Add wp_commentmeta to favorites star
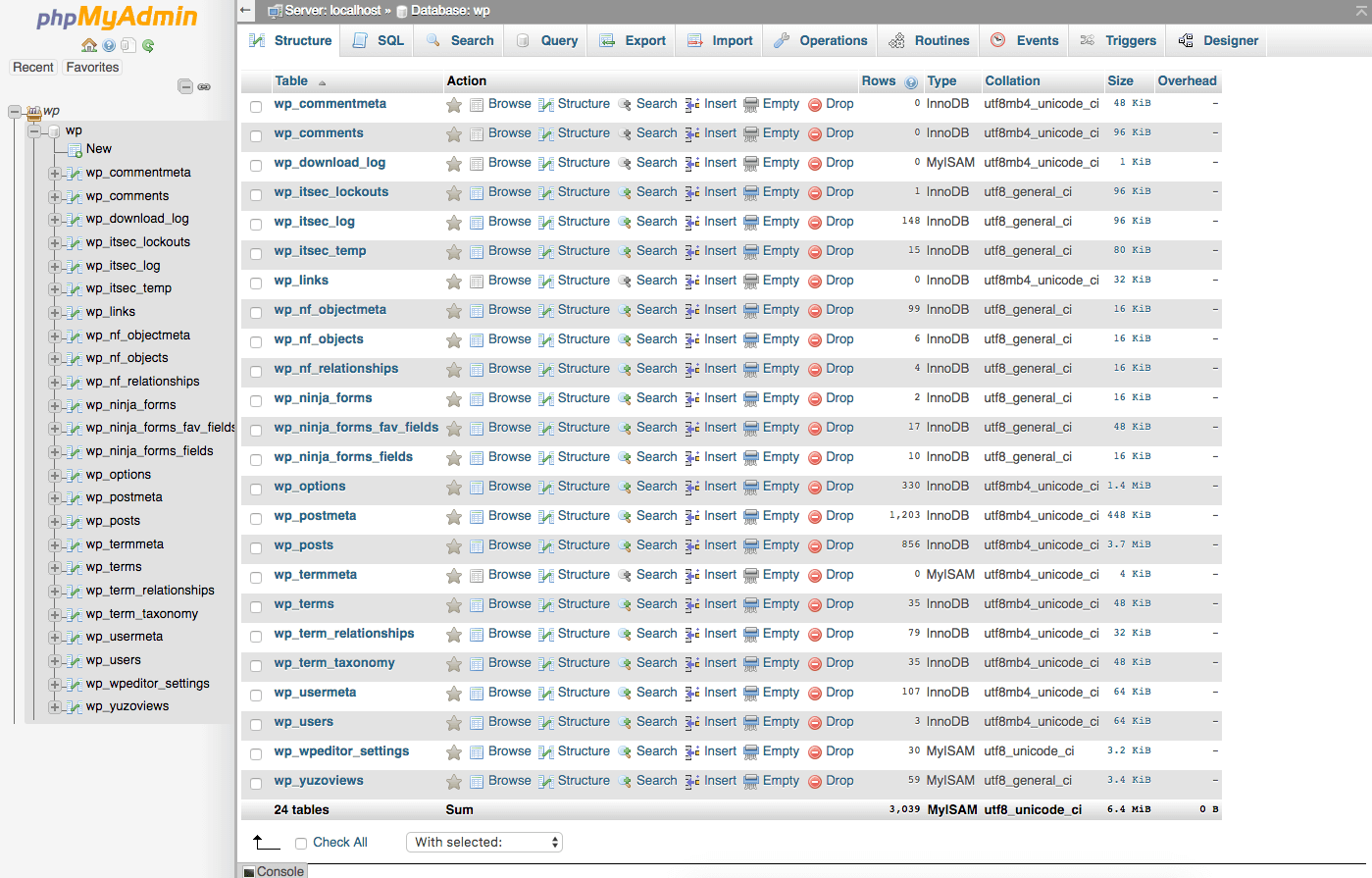This screenshot has height=878, width=1372. (x=454, y=105)
